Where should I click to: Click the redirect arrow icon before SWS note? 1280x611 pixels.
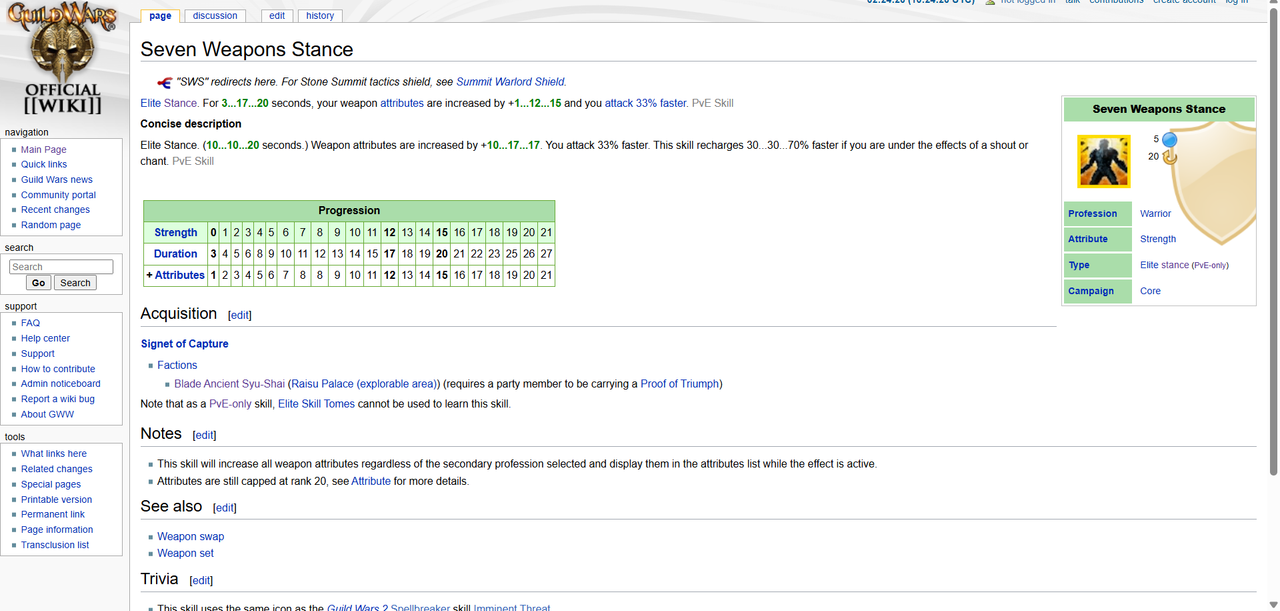click(165, 82)
